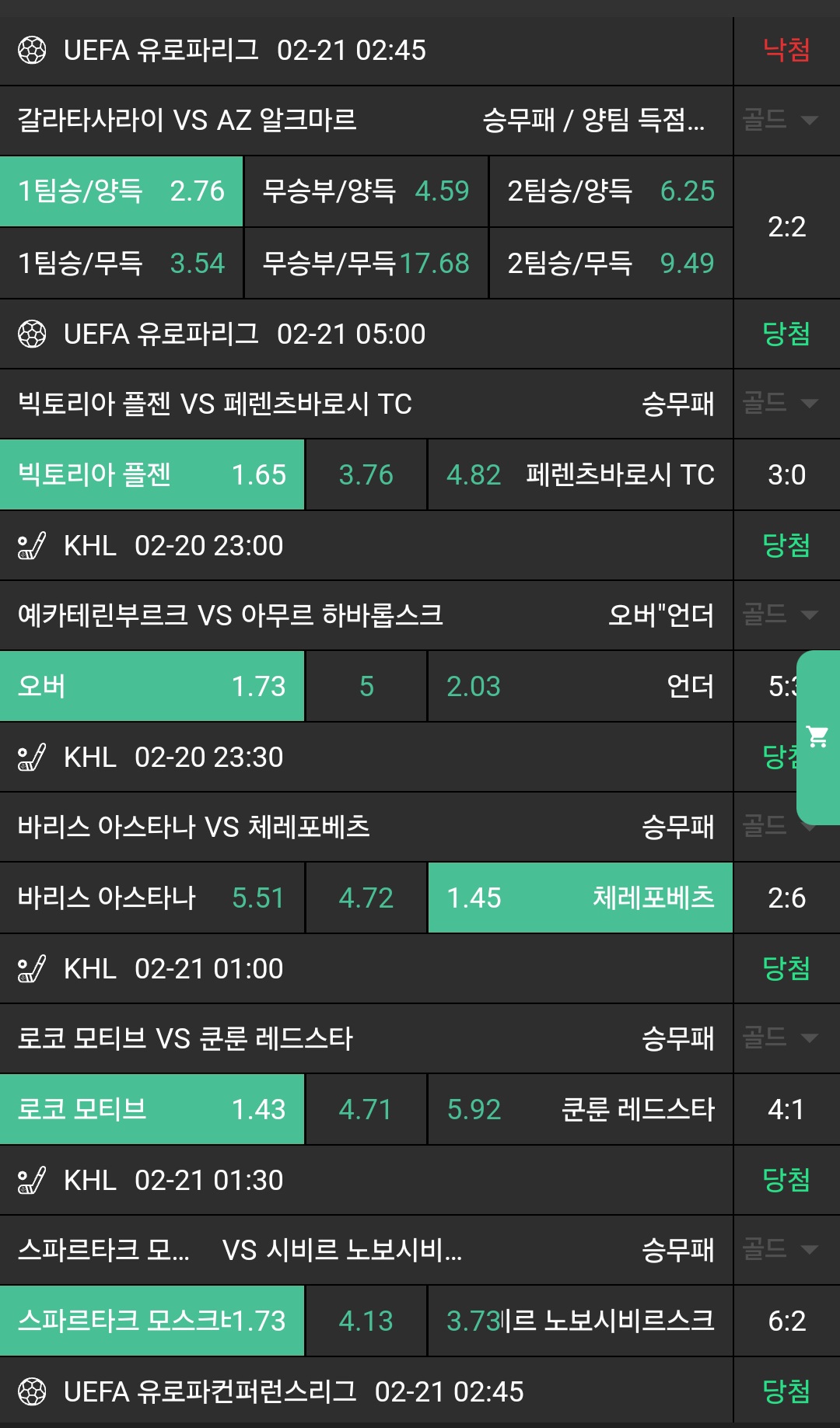Click hockey icon for KHL 02-21 01:00
The height and width of the screenshot is (1428, 840).
(x=32, y=969)
